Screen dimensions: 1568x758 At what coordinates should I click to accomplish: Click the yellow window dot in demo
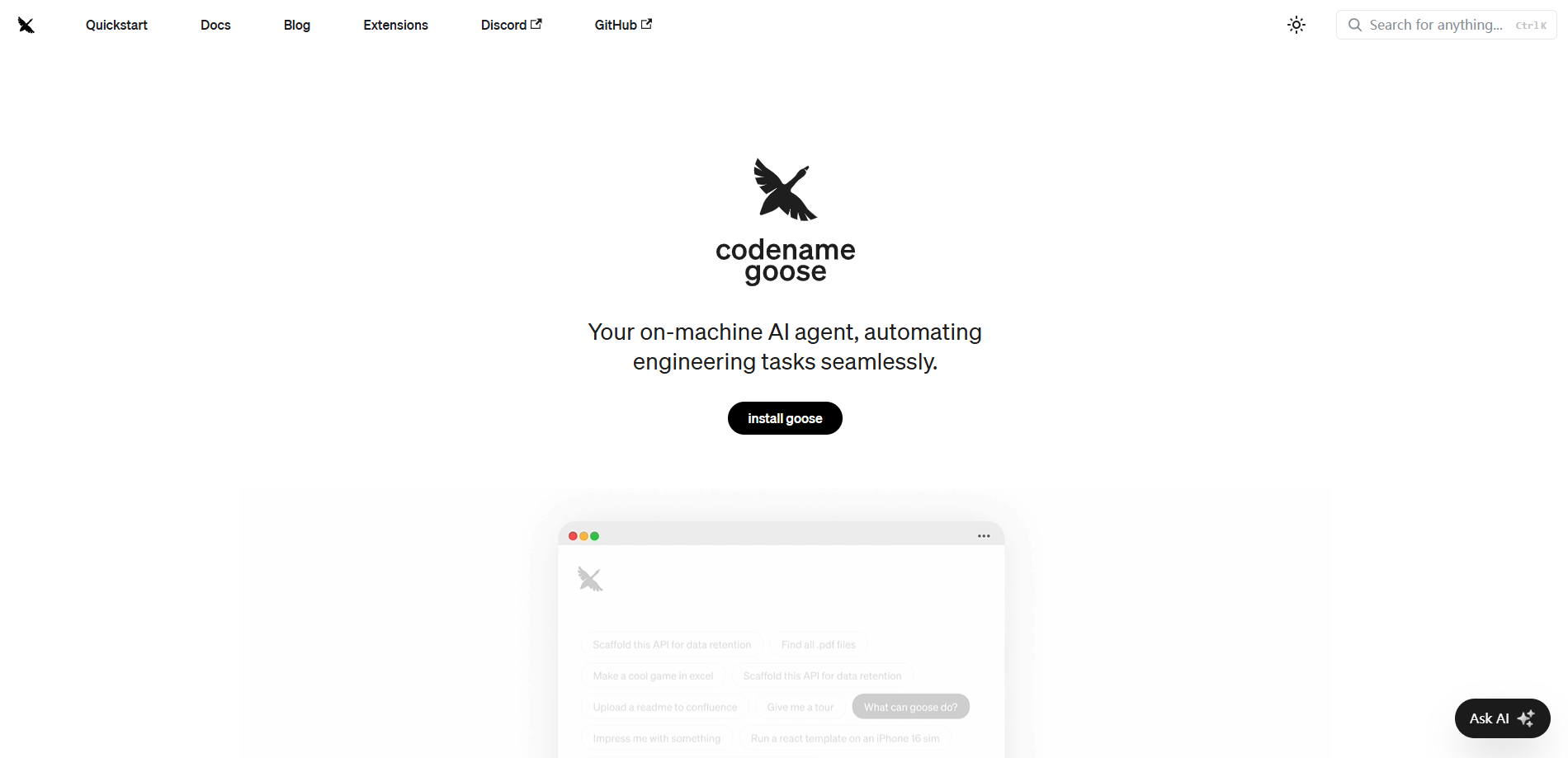(x=583, y=536)
